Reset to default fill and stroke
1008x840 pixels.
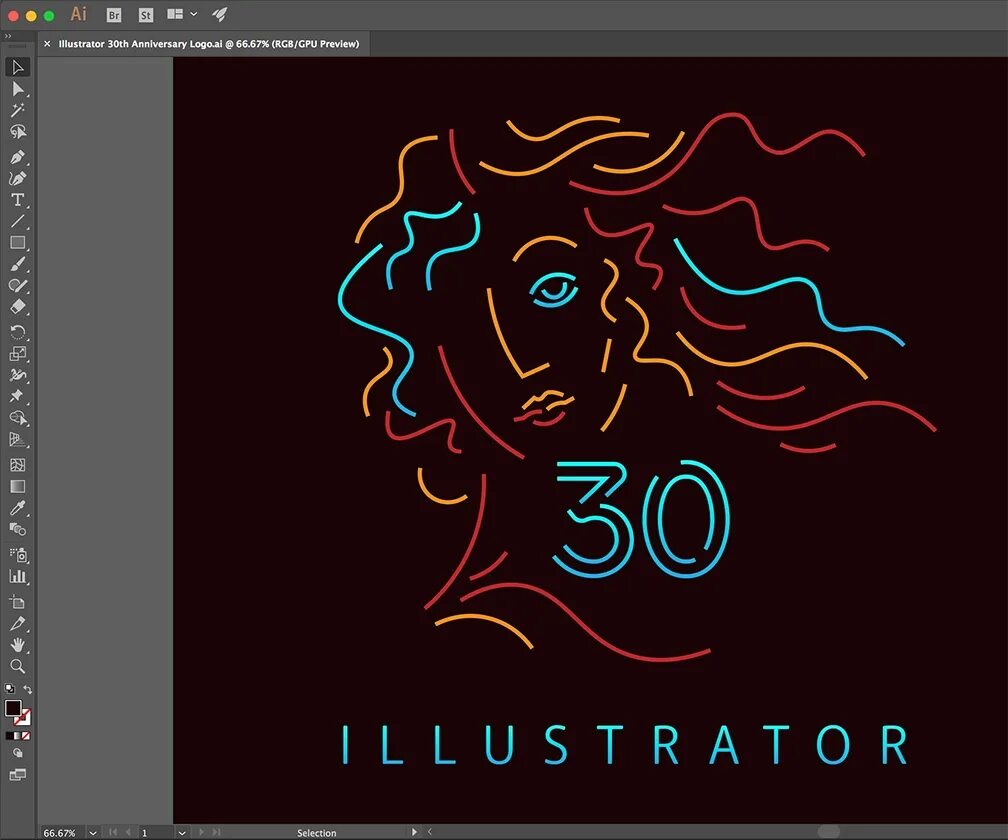(9, 689)
